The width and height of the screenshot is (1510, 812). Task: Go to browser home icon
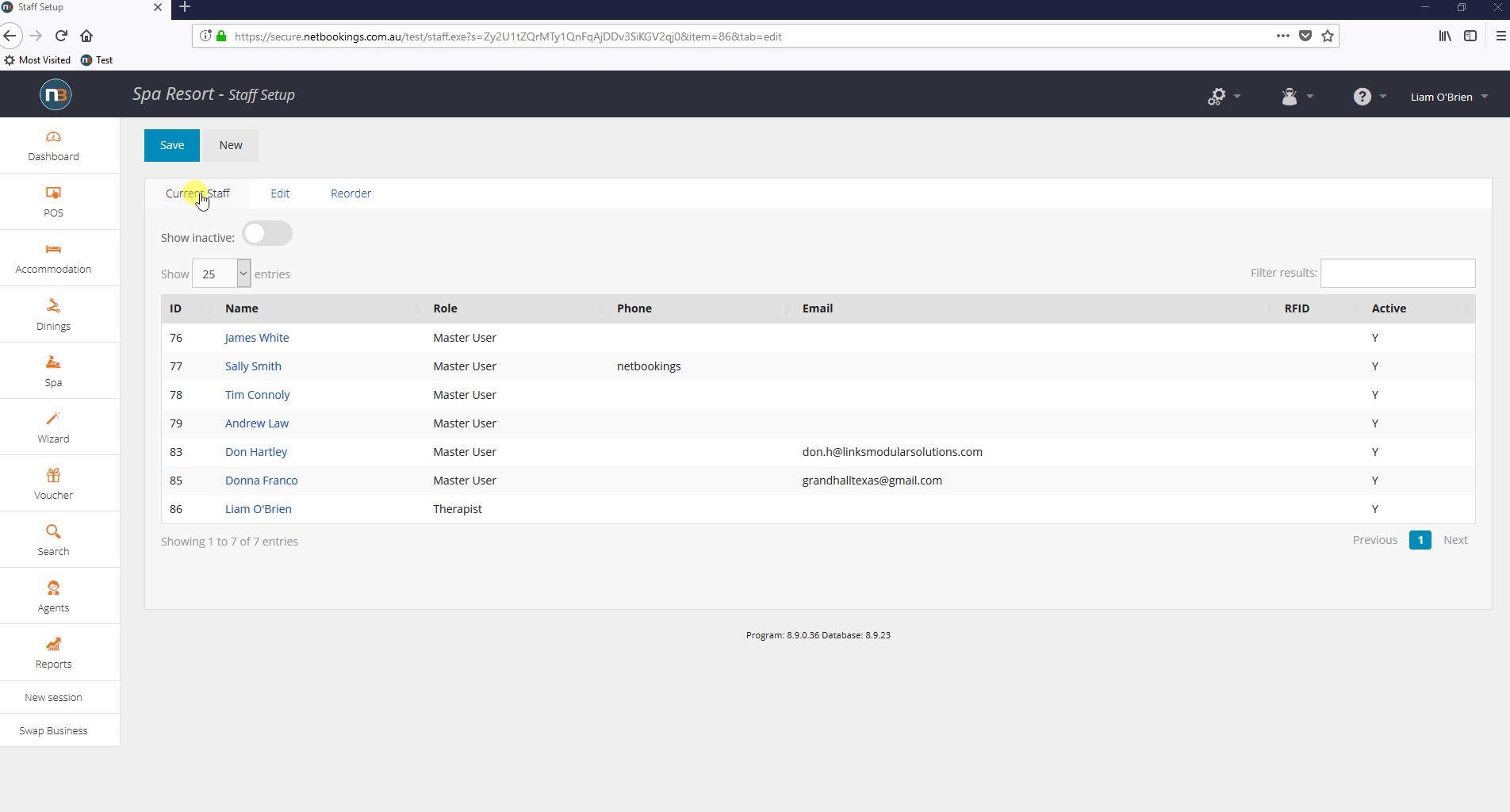pyautogui.click(x=86, y=36)
